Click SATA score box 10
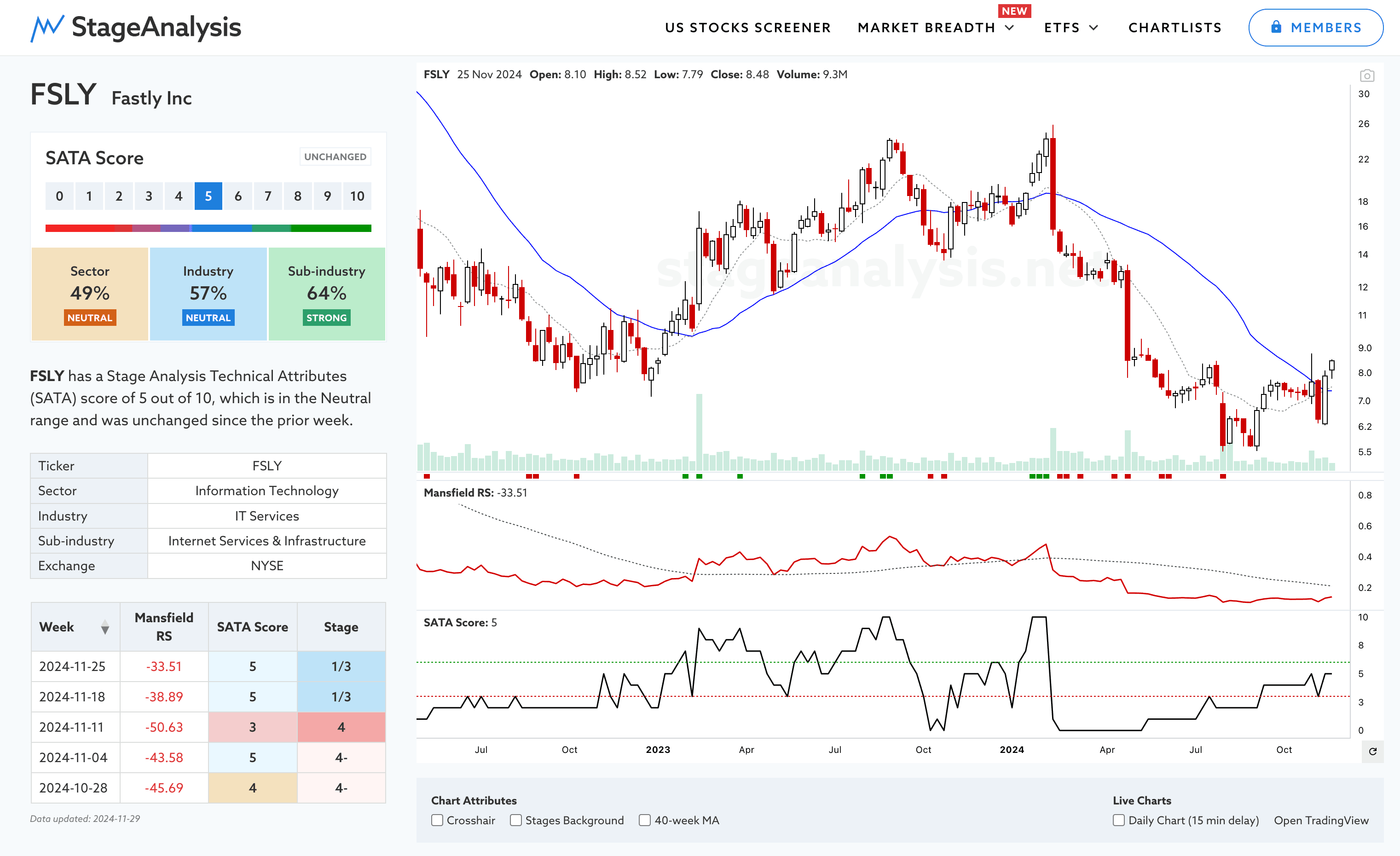Screen dimensions: 1400x856 click(357, 196)
